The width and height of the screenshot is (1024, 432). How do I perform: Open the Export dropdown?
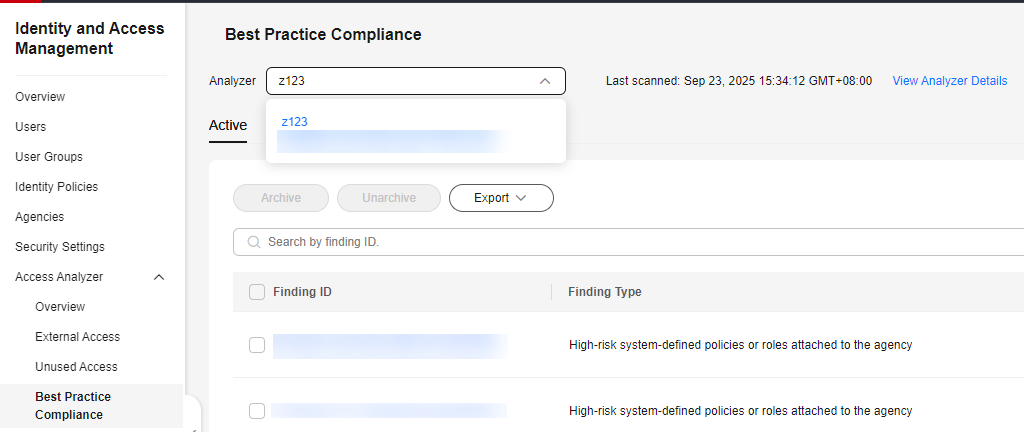[501, 198]
